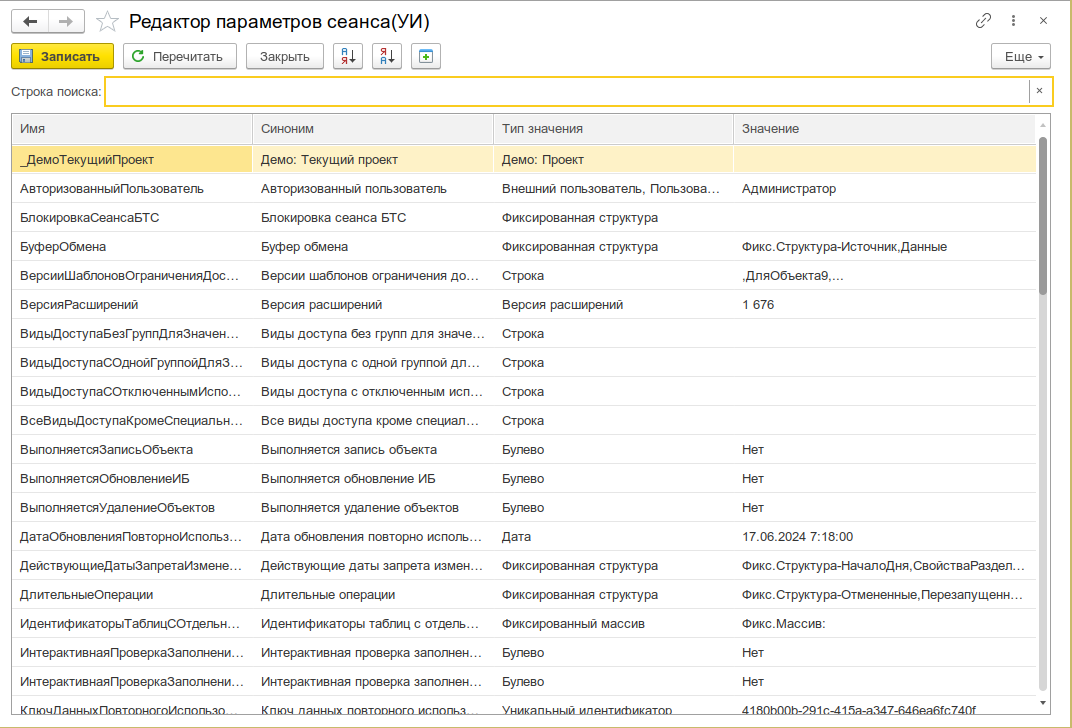Select the БуферОбмена row
This screenshot has width=1072, height=728.
pyautogui.click(x=524, y=247)
